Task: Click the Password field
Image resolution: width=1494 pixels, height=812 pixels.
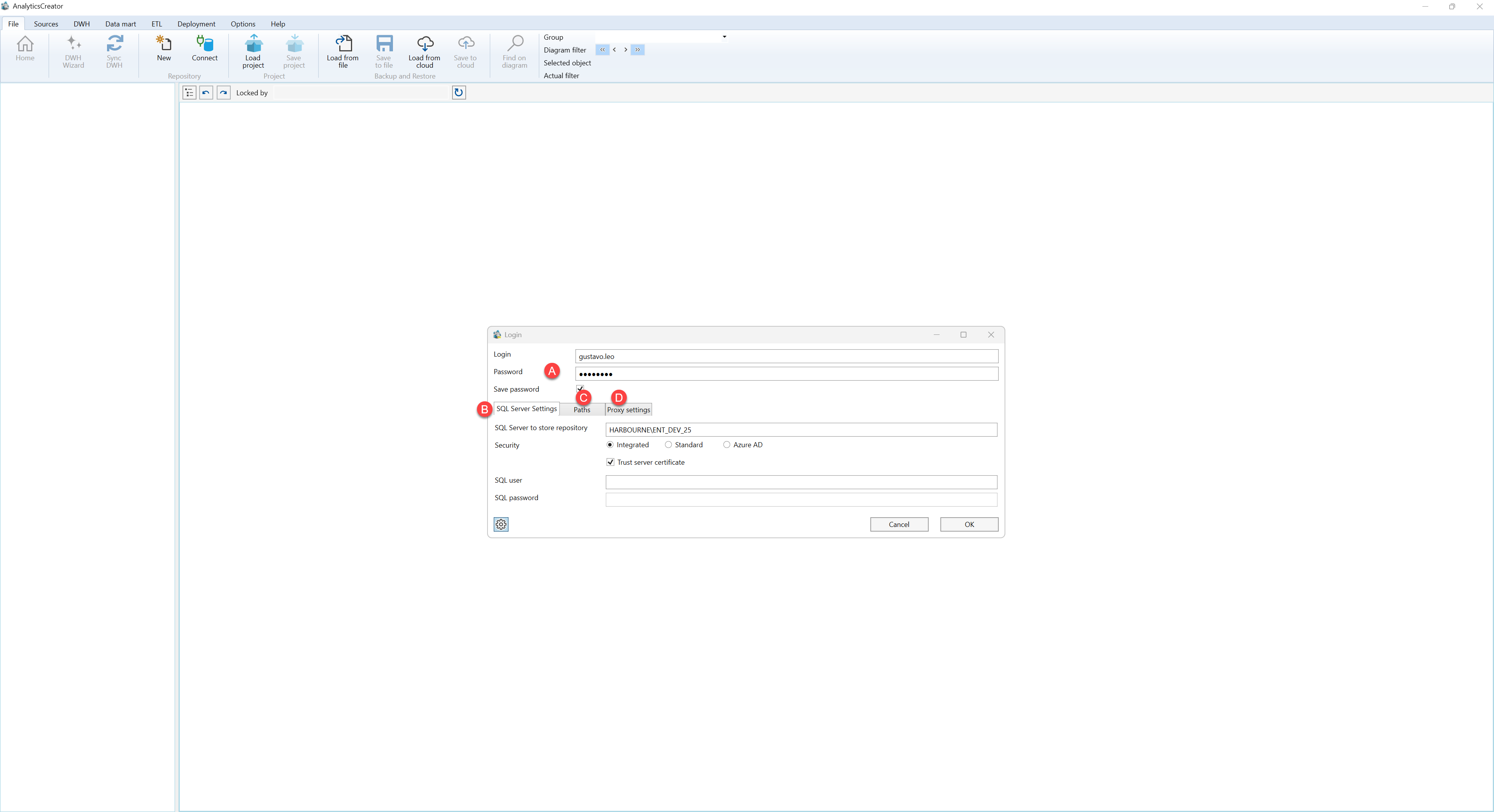Action: coord(786,374)
